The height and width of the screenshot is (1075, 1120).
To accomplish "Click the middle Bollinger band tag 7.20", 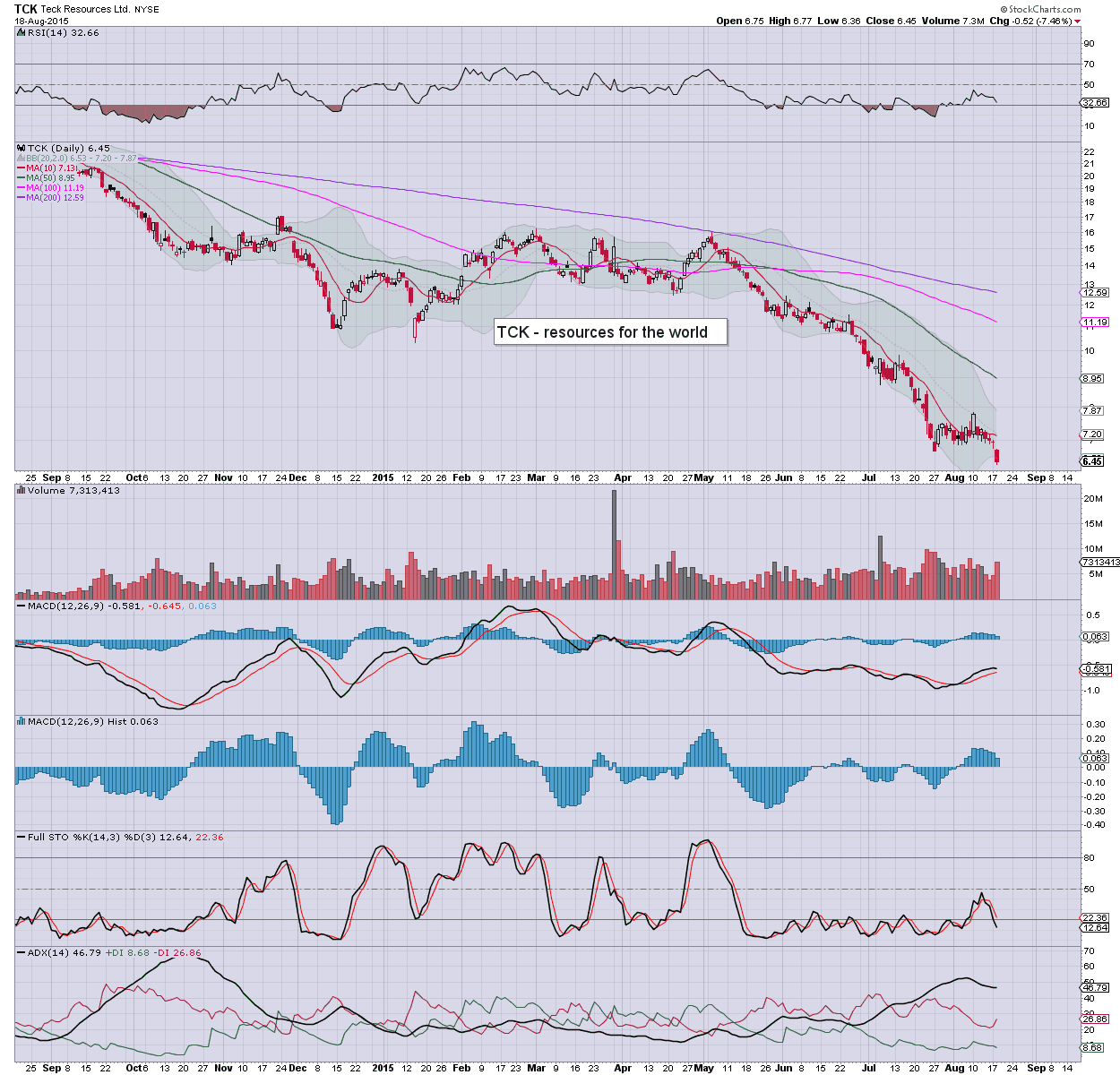I will pos(1092,434).
